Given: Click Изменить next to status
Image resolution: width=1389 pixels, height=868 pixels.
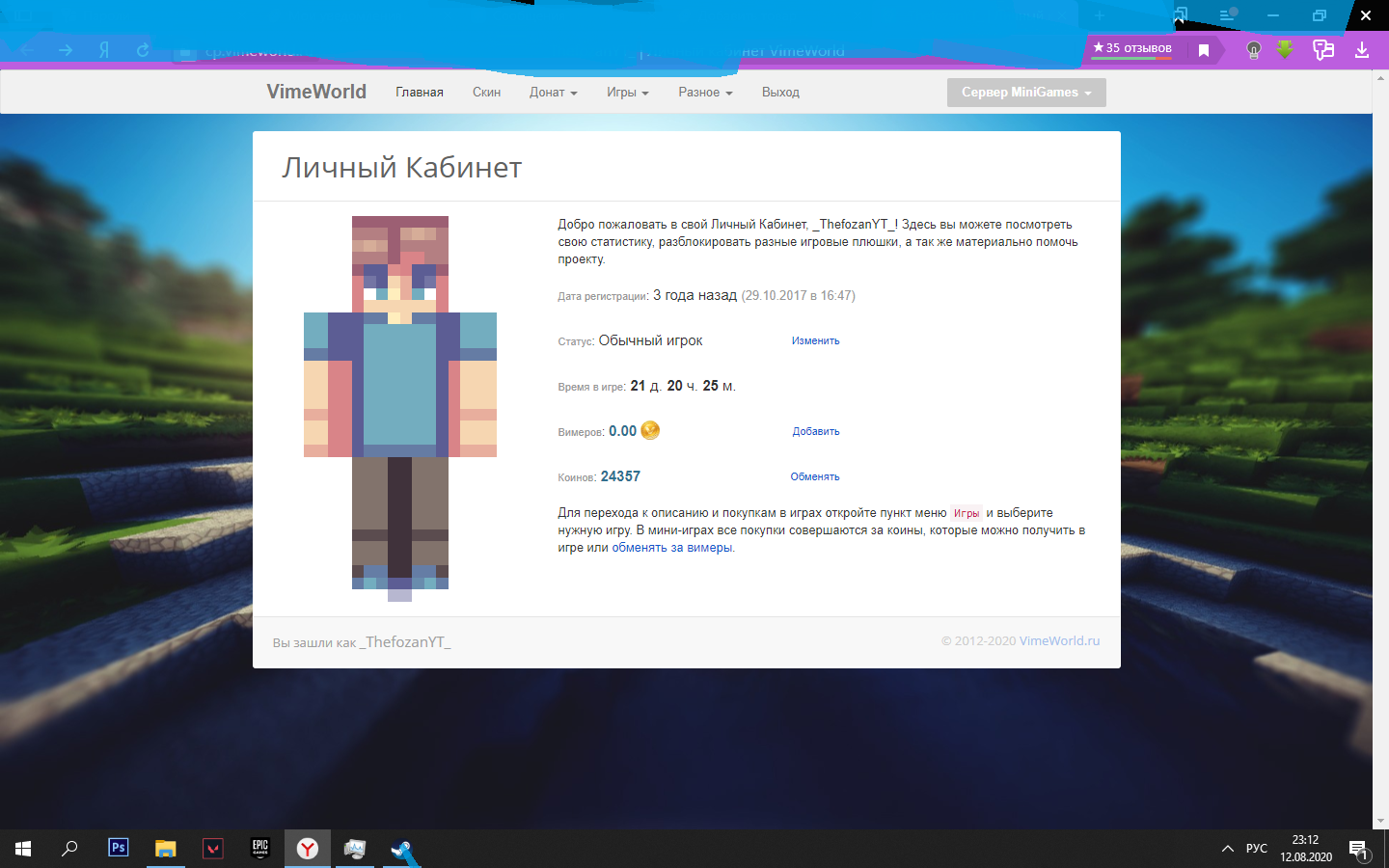Looking at the screenshot, I should click(816, 340).
